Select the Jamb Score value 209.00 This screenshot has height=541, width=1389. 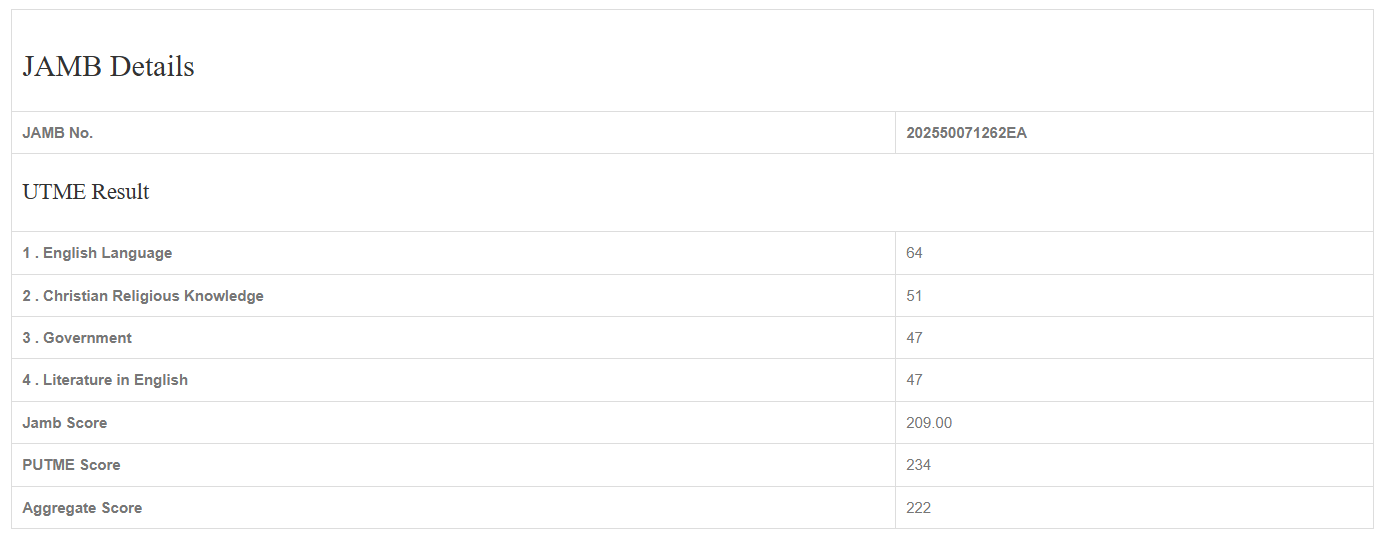coord(929,423)
